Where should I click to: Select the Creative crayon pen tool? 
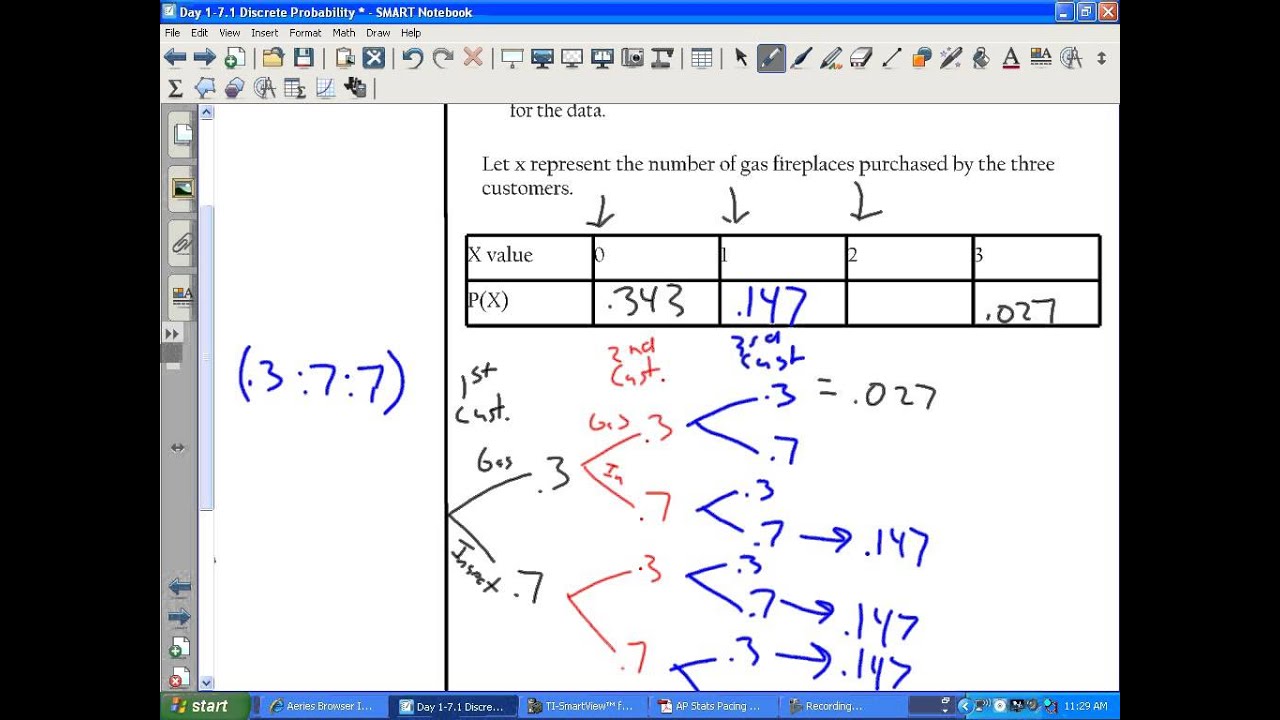831,58
